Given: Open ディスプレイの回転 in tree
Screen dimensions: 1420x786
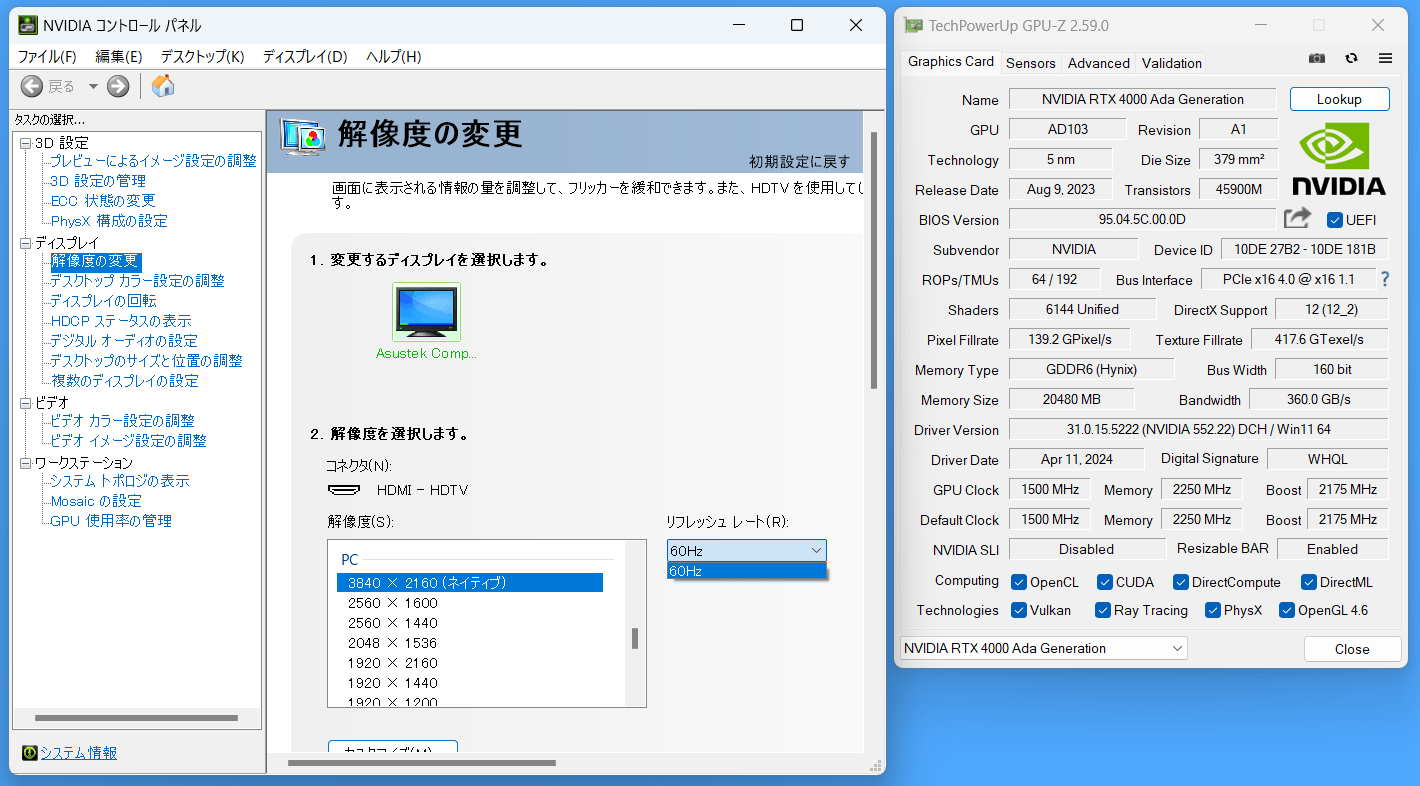Looking at the screenshot, I should (103, 301).
